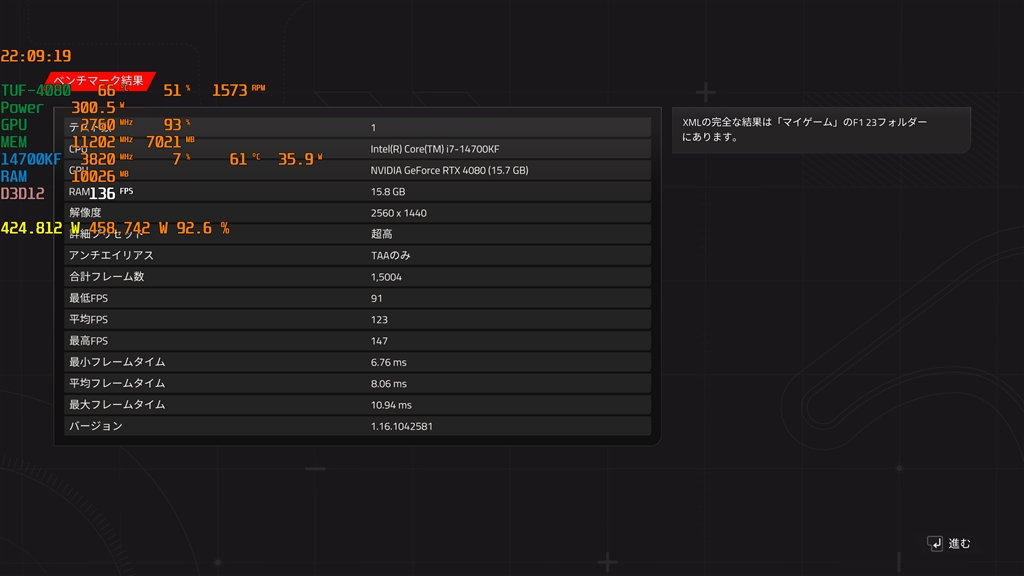The height and width of the screenshot is (576, 1024).
Task: Select the 解像度 2560 x 1440 row
Action: (357, 213)
